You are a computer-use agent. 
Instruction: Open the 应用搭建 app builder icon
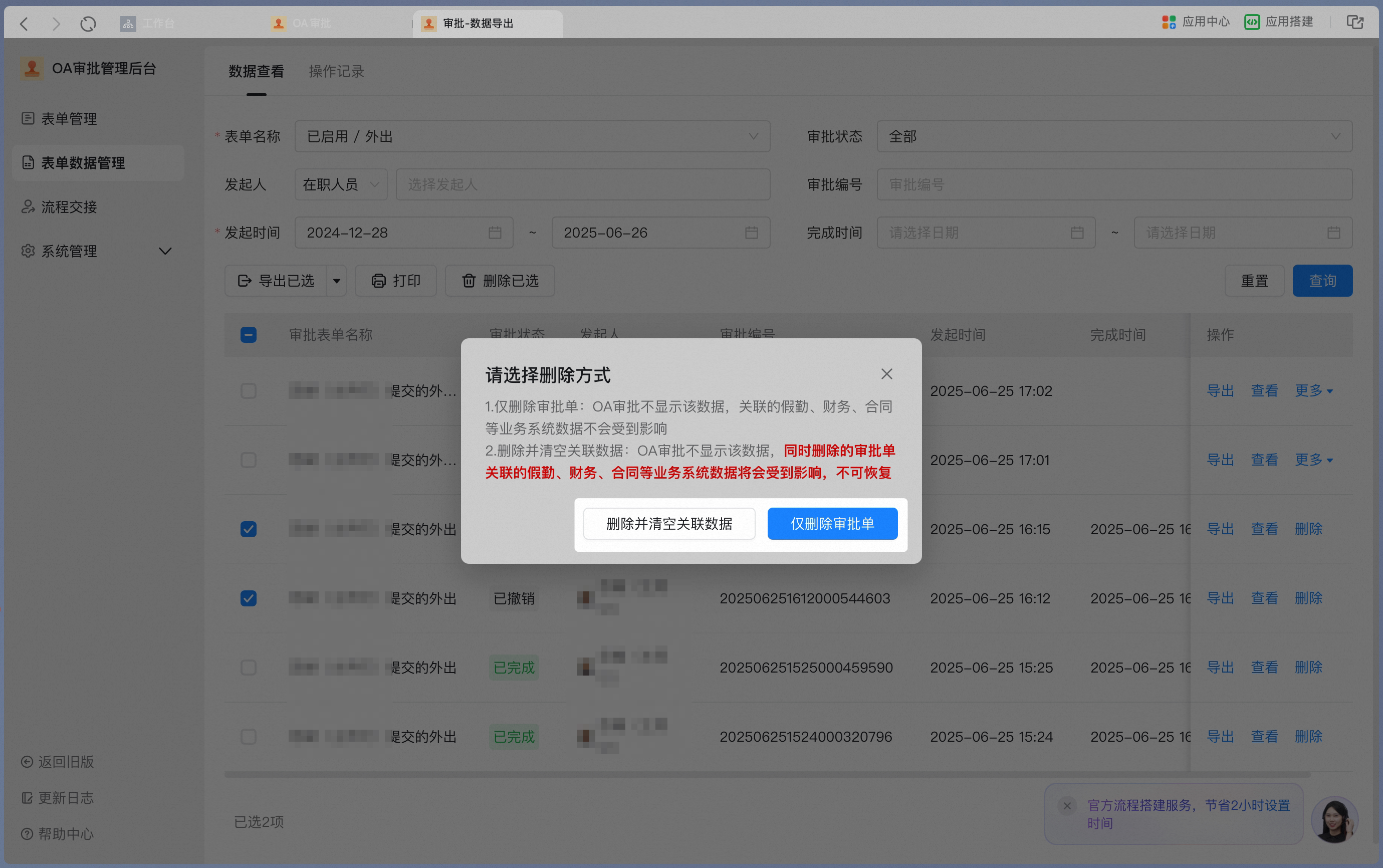1252,23
